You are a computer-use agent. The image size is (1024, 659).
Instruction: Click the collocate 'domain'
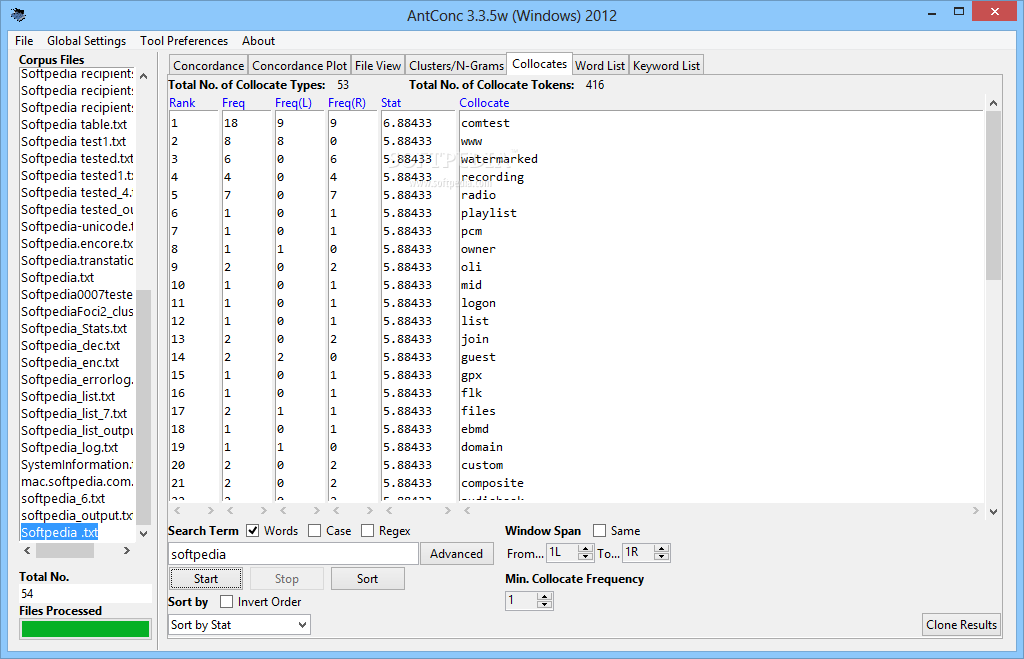coord(482,447)
